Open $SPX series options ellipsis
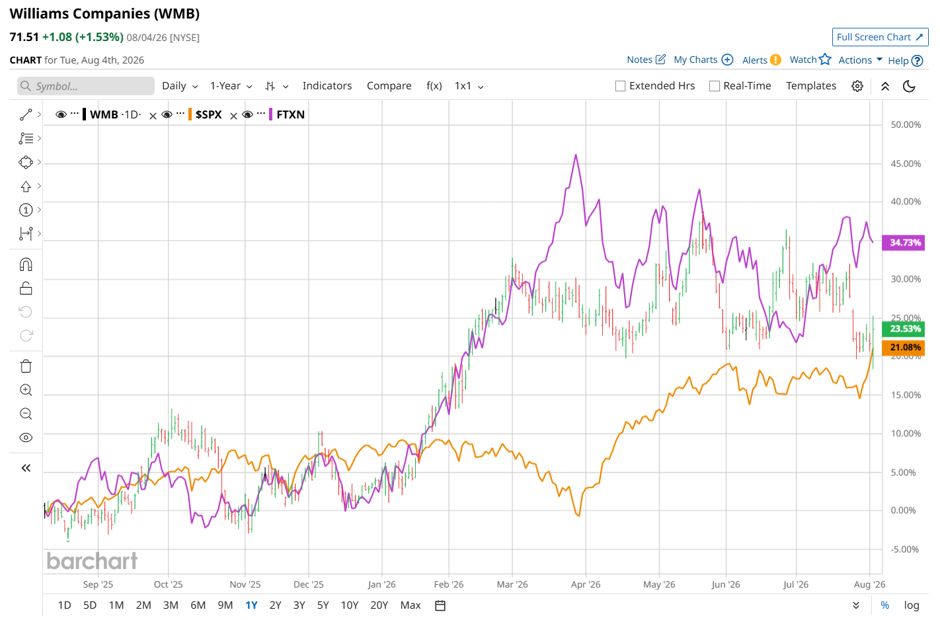The height and width of the screenshot is (620, 940). click(180, 113)
